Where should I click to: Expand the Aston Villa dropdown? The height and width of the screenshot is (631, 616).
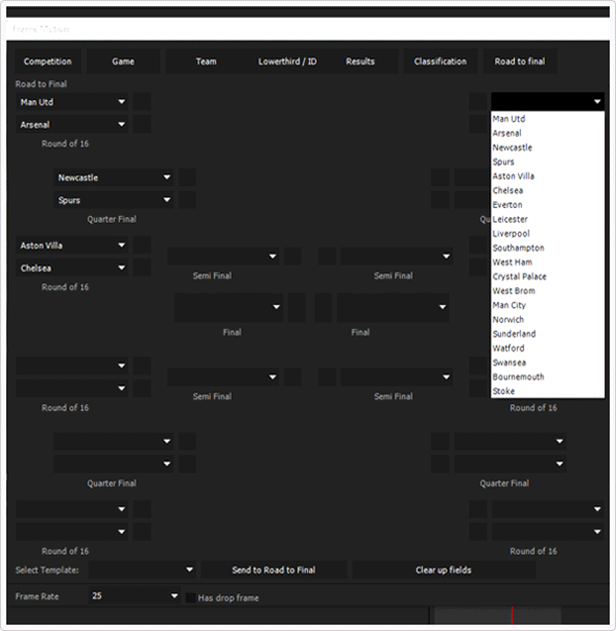[x=72, y=245]
